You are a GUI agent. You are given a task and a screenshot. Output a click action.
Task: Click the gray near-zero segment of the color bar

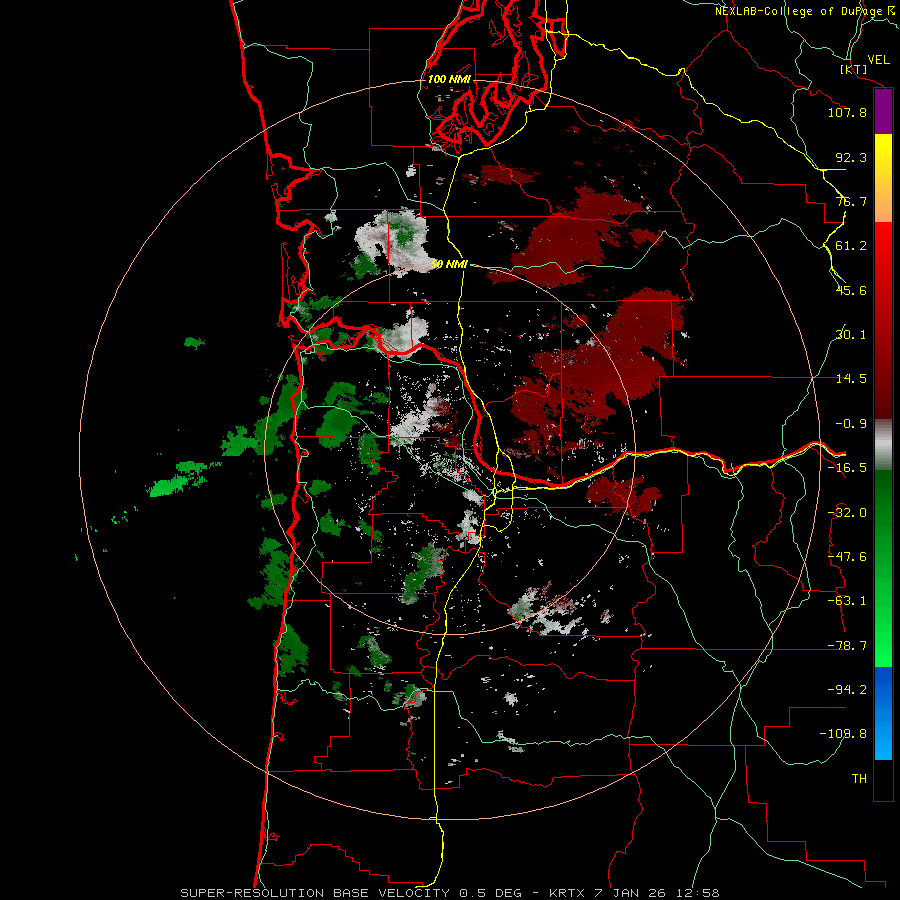(x=883, y=445)
